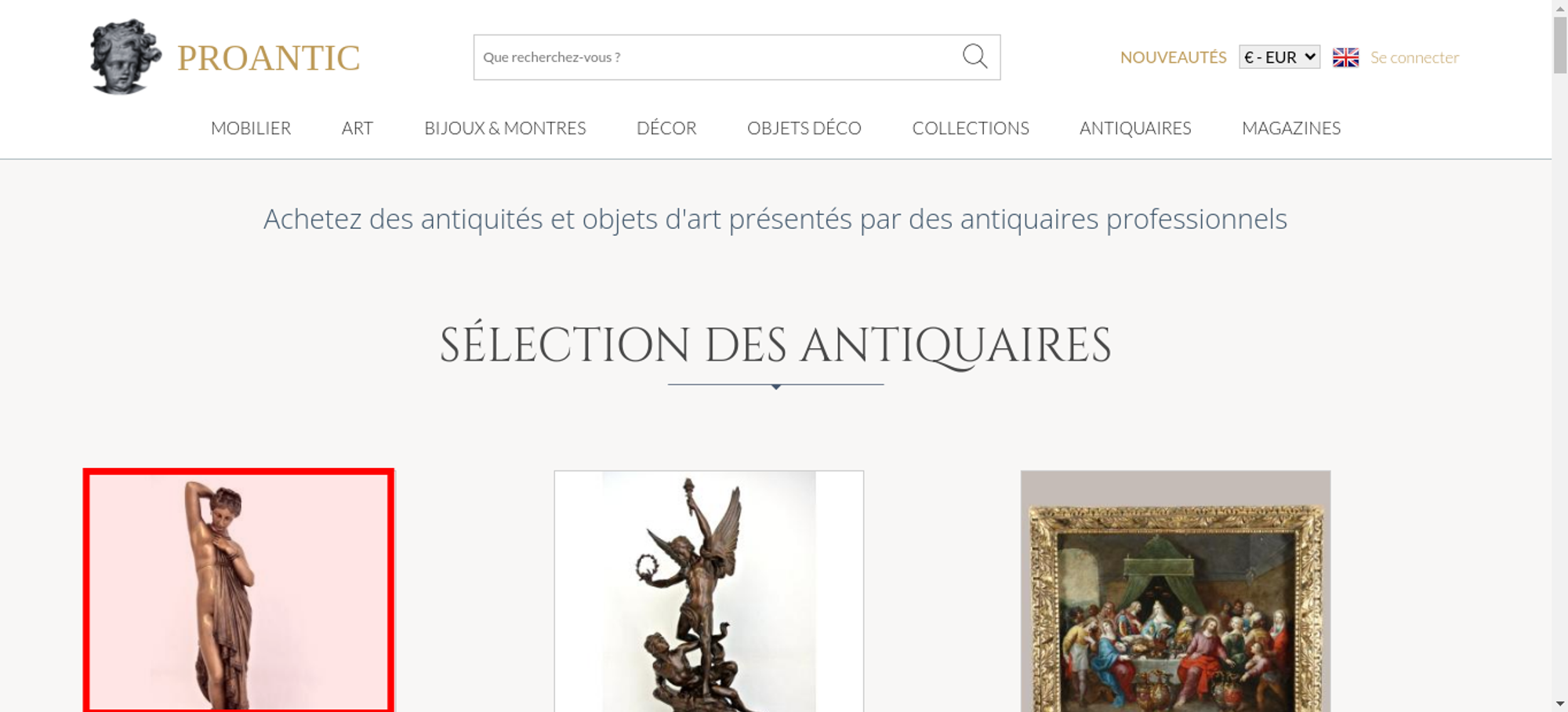The height and width of the screenshot is (712, 1568).
Task: View the winged figure bronze sculpture
Action: (709, 591)
